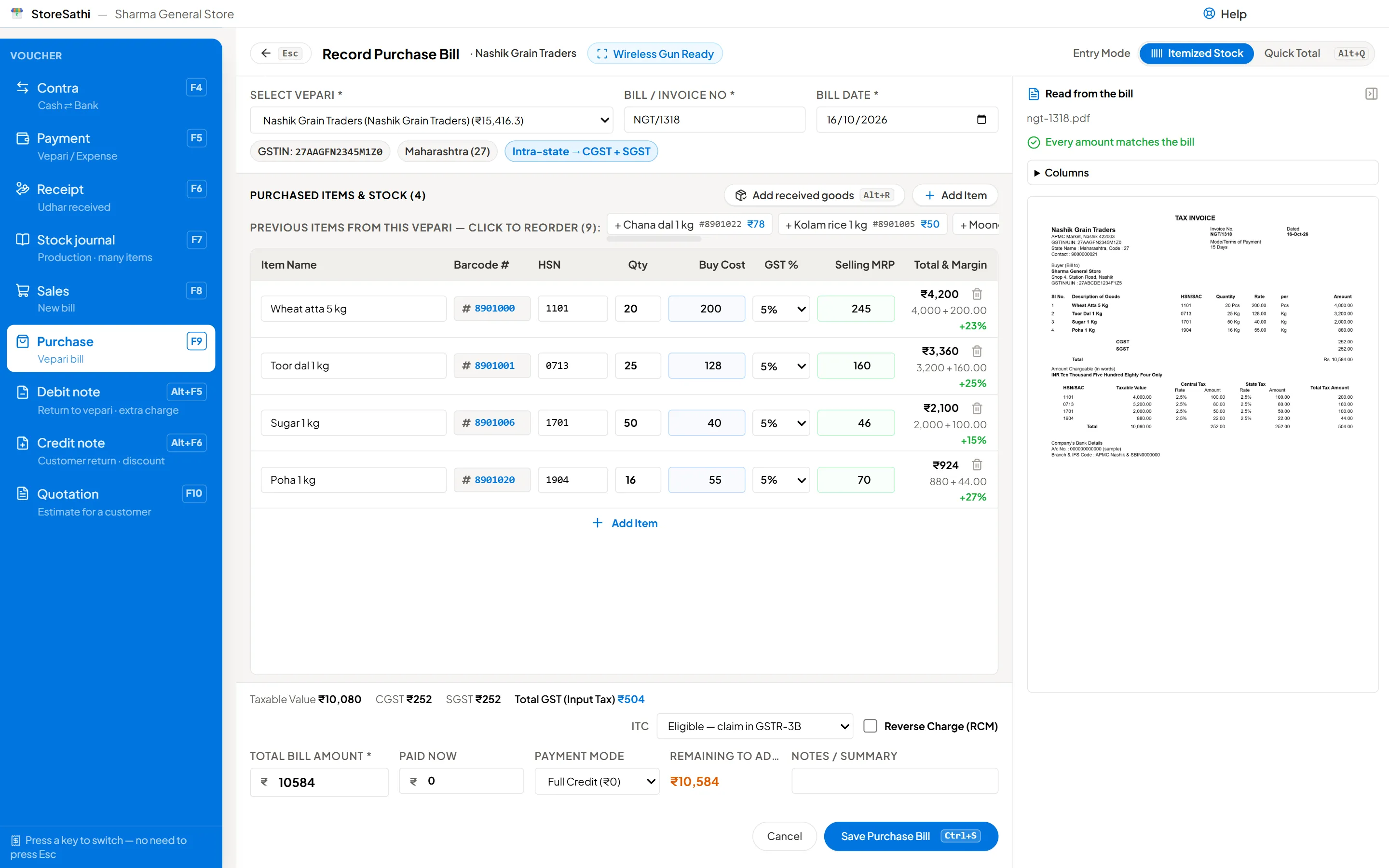The height and width of the screenshot is (868, 1389).
Task: Click the Debit note document icon
Action: click(22, 392)
